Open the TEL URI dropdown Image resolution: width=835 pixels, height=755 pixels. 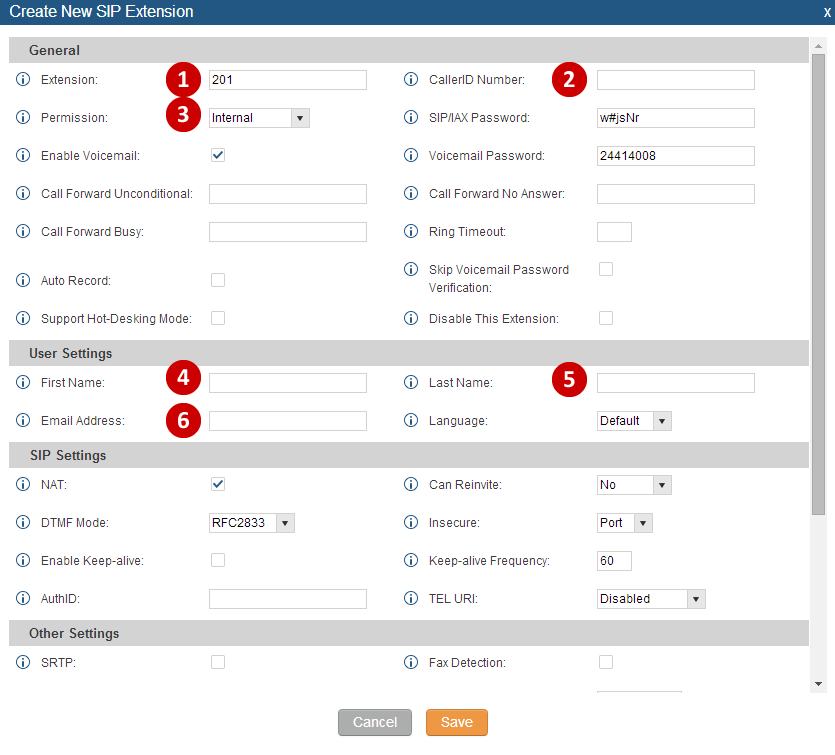click(651, 599)
